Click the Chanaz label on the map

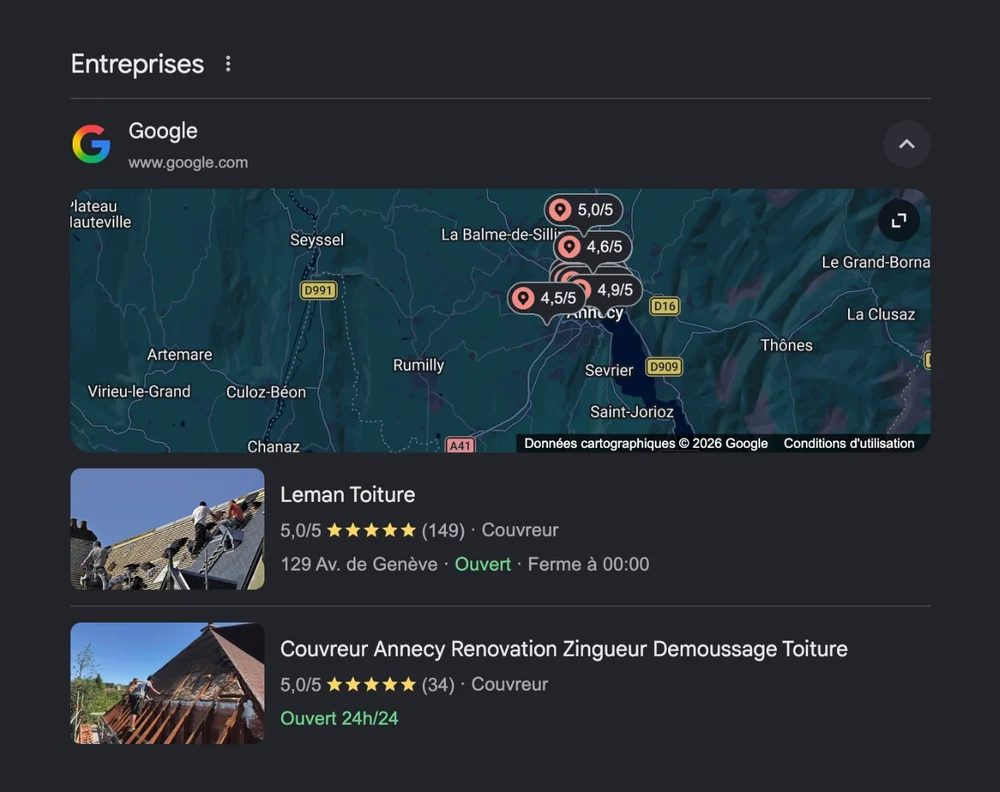(x=274, y=446)
